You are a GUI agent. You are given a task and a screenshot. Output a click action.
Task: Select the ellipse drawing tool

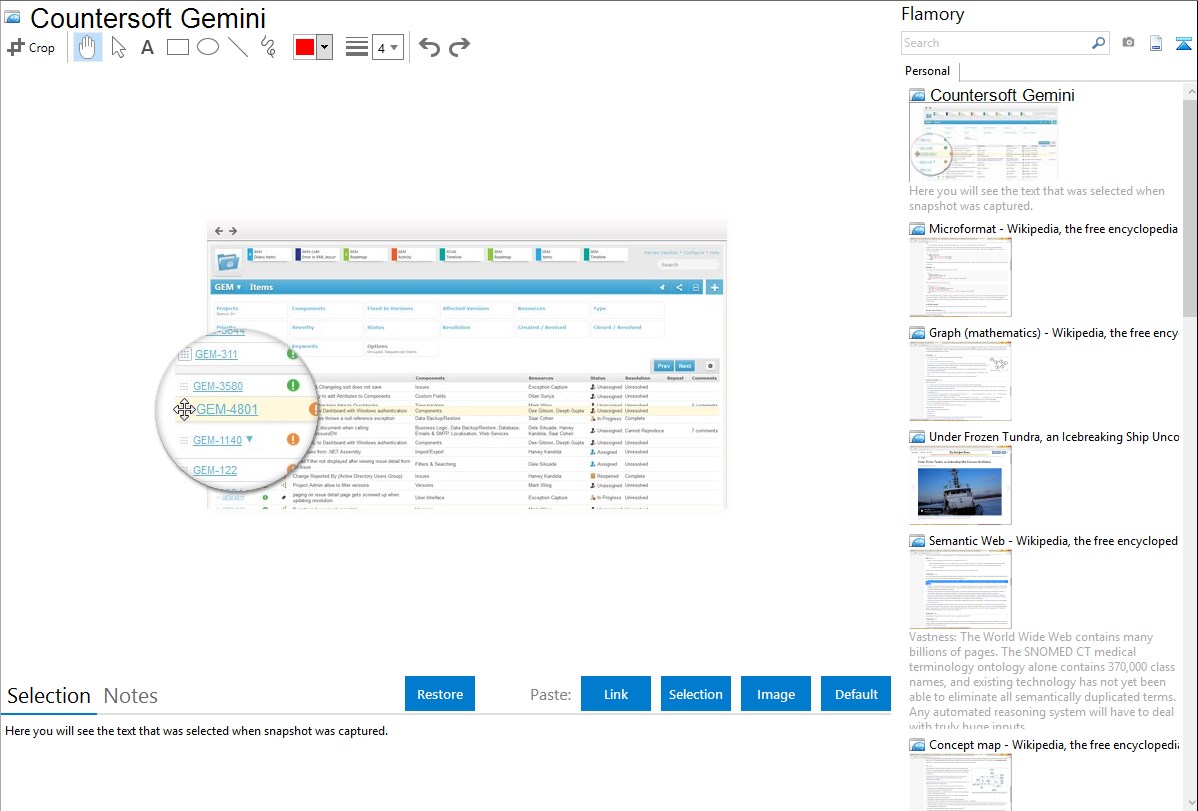click(208, 47)
